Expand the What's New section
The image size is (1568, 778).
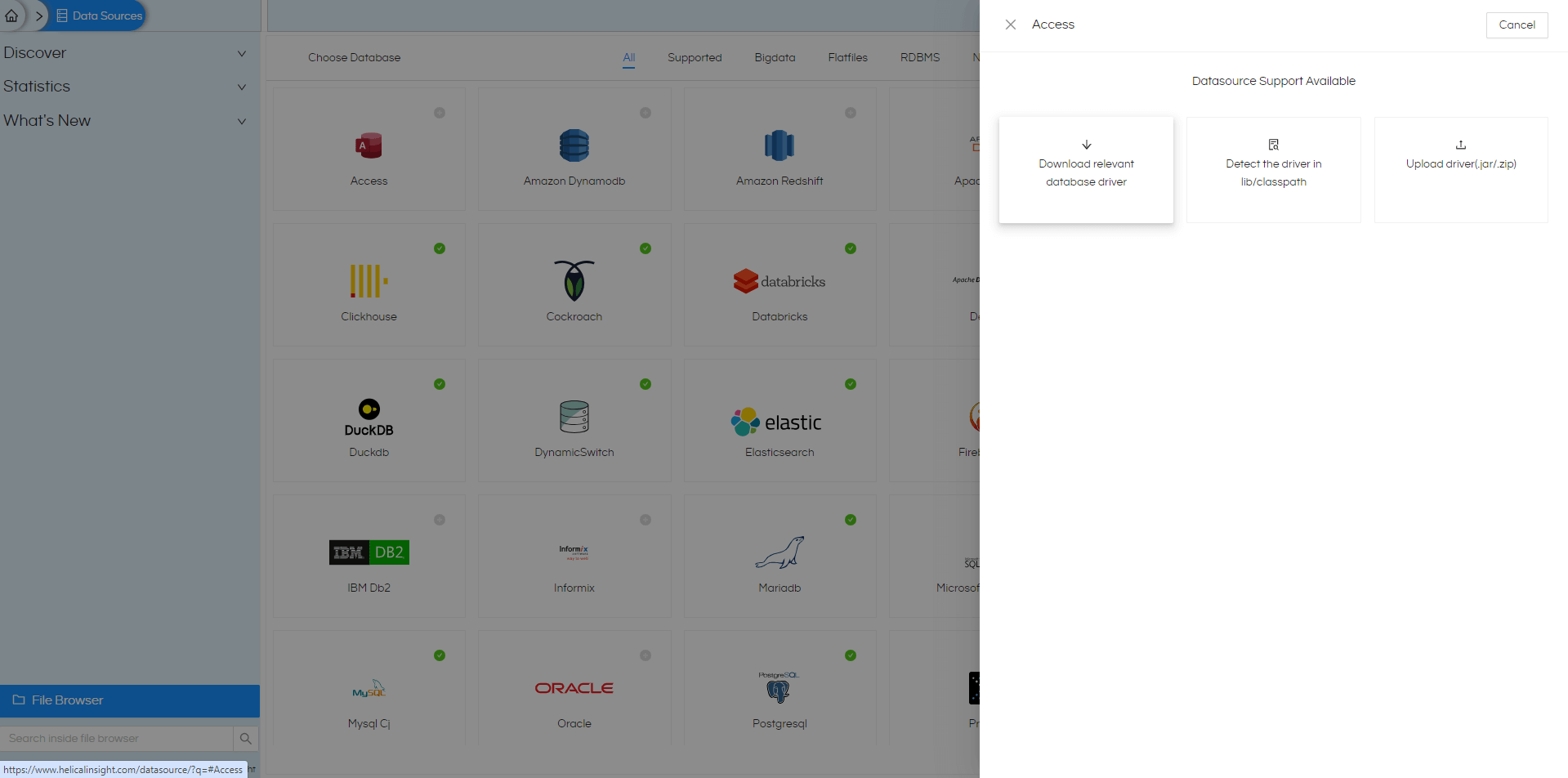[x=124, y=121]
